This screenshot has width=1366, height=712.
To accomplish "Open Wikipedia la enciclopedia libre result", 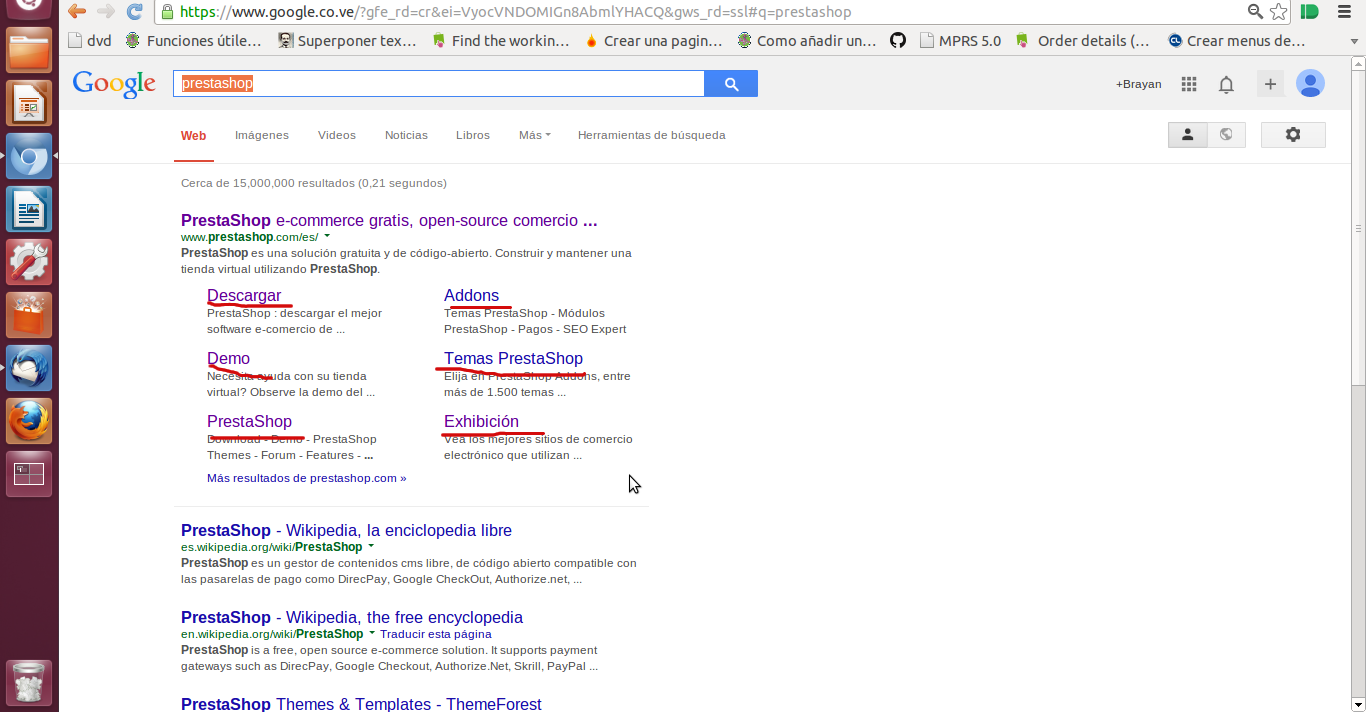I will click(346, 530).
